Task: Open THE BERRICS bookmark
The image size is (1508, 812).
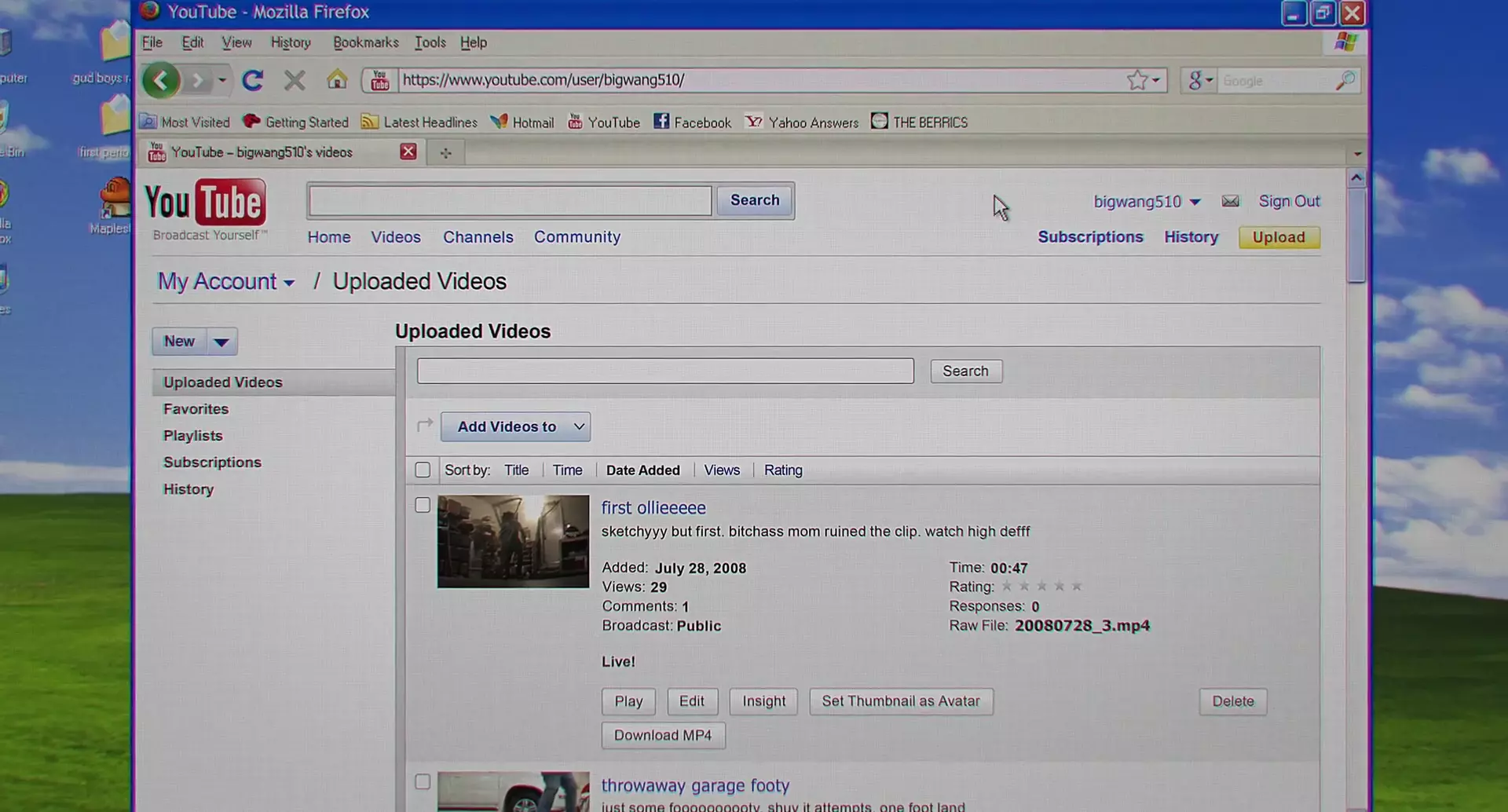Action: tap(920, 122)
